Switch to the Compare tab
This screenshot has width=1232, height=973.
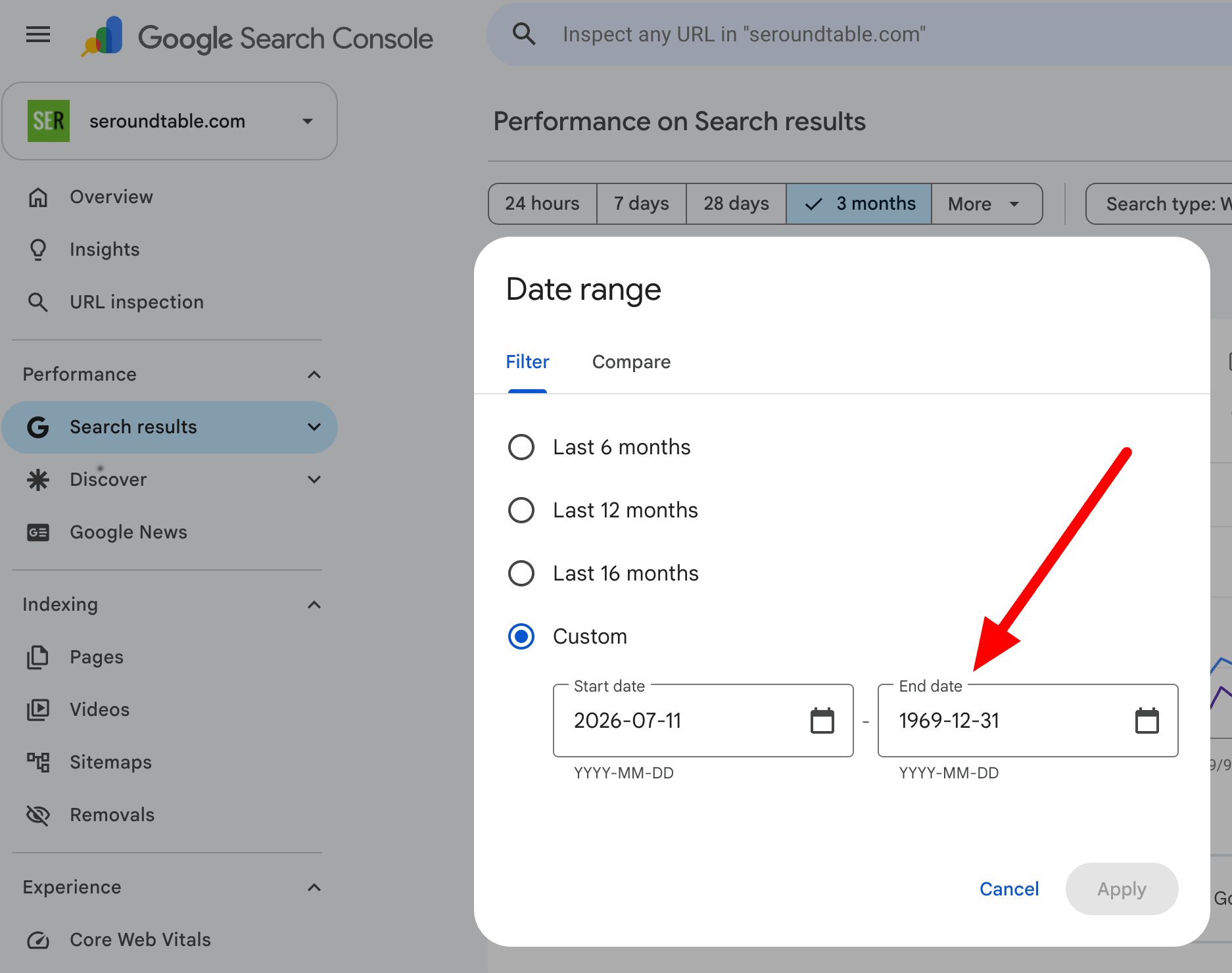(631, 362)
